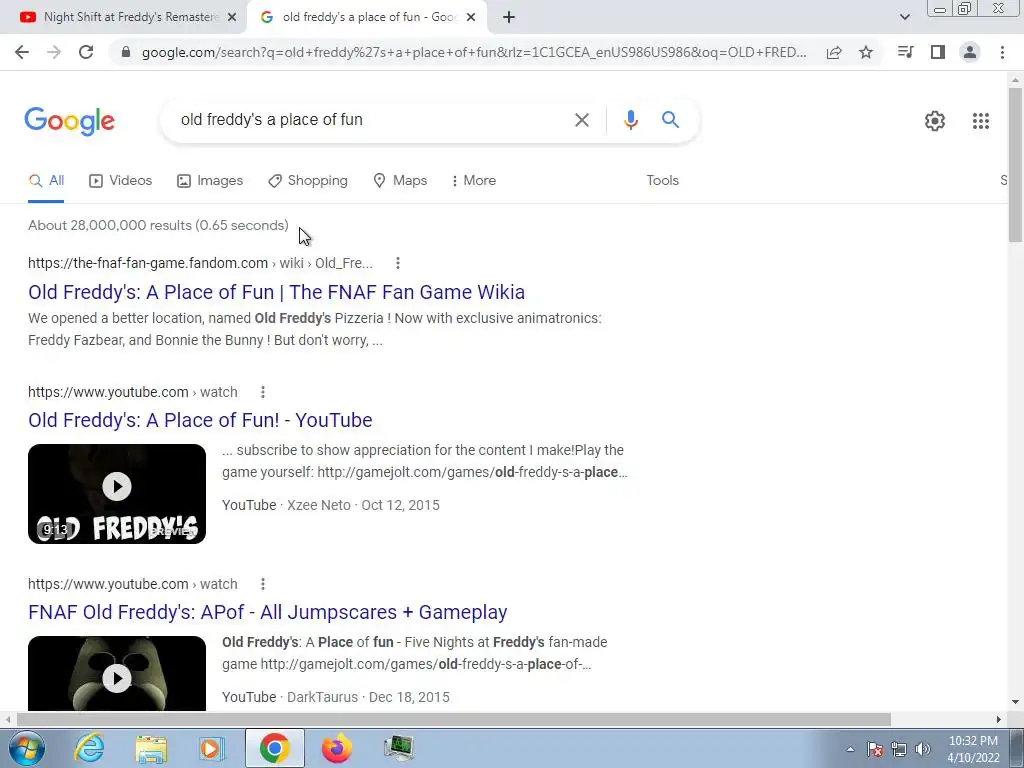The image size is (1024, 768).
Task: Click the padlock site info icon
Action: pos(126,52)
